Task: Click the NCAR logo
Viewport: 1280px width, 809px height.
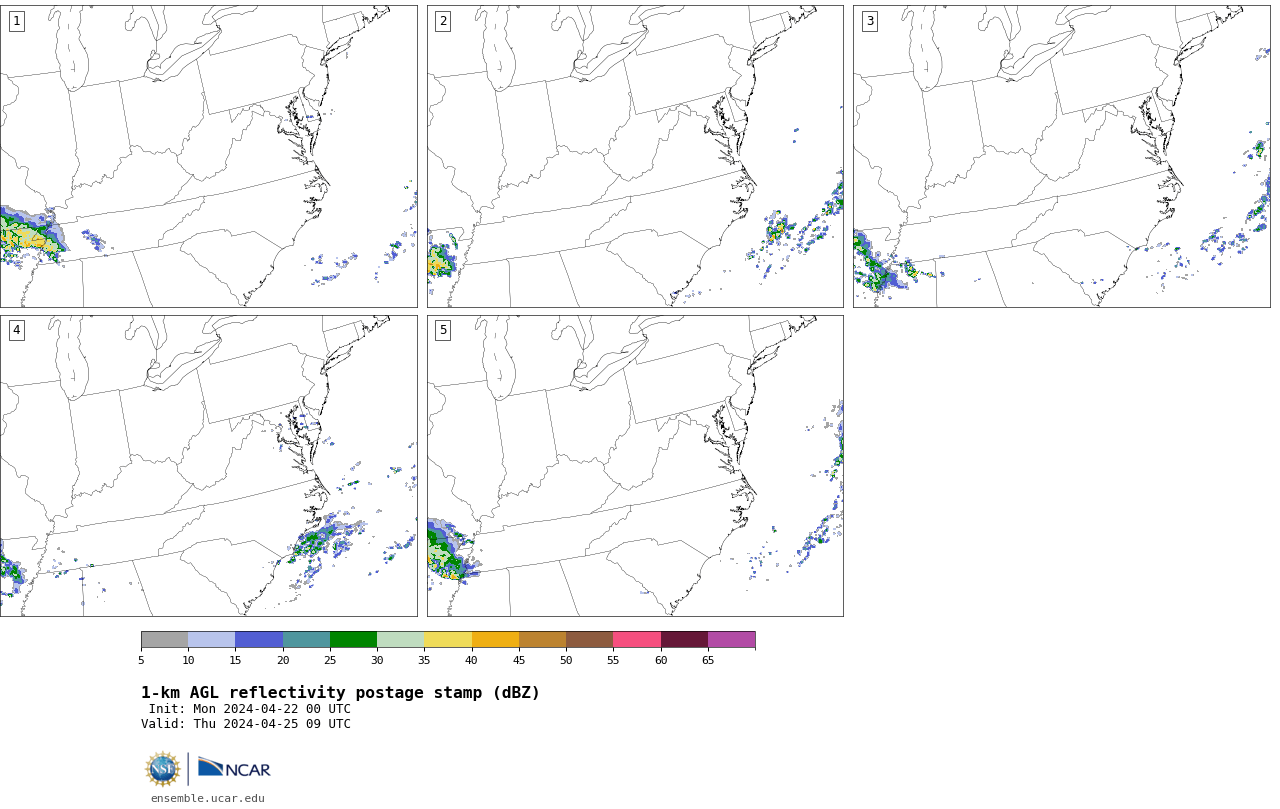Action: click(x=234, y=768)
